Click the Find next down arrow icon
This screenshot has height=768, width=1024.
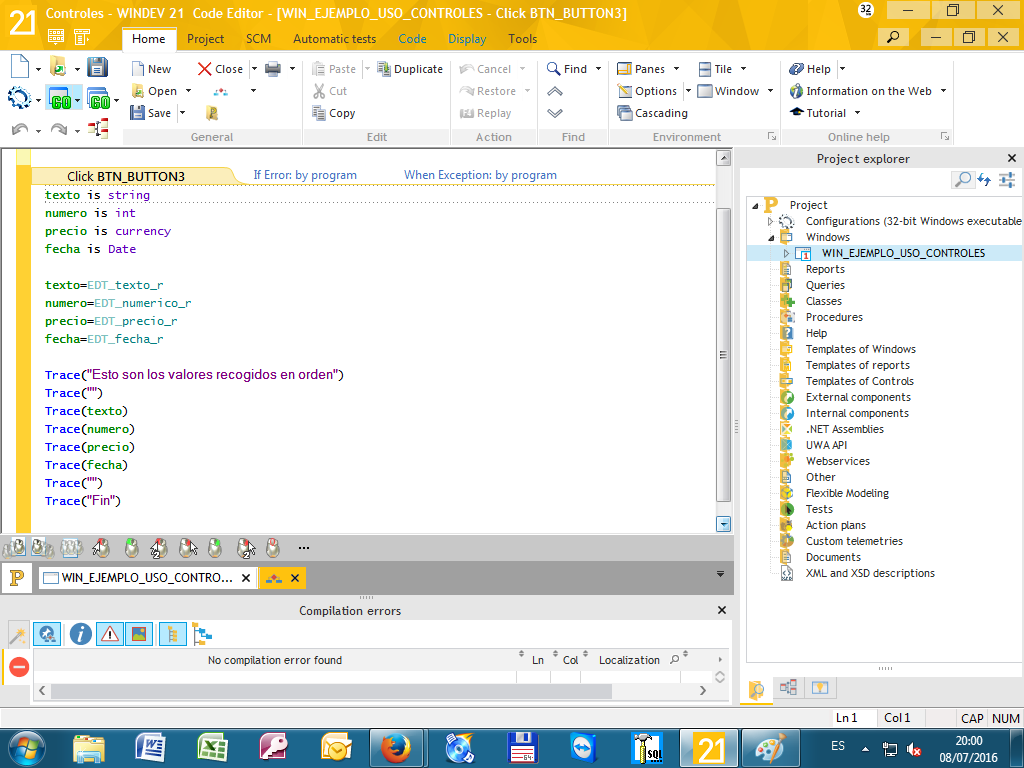click(x=554, y=113)
